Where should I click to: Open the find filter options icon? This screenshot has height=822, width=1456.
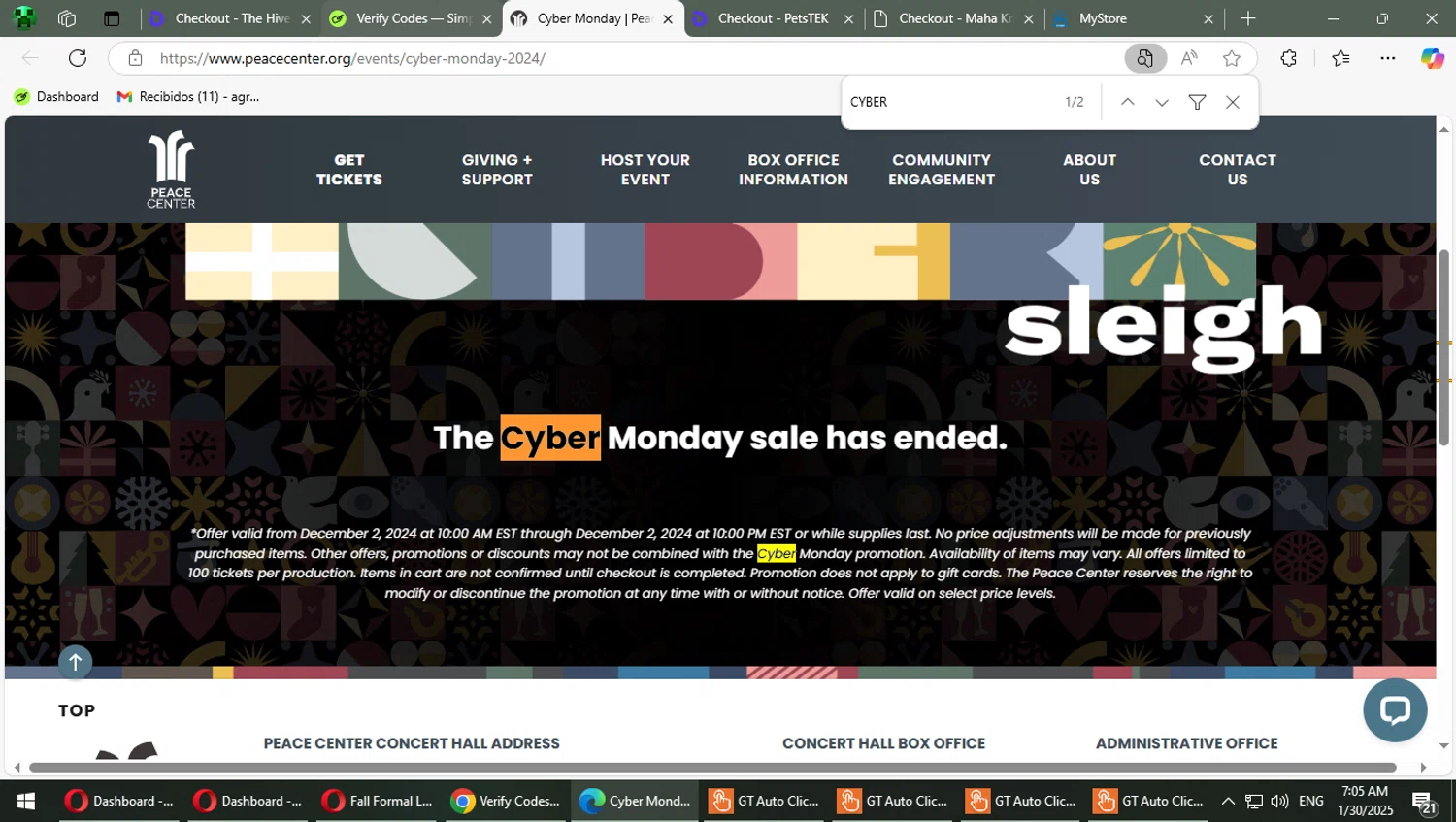pos(1197,102)
